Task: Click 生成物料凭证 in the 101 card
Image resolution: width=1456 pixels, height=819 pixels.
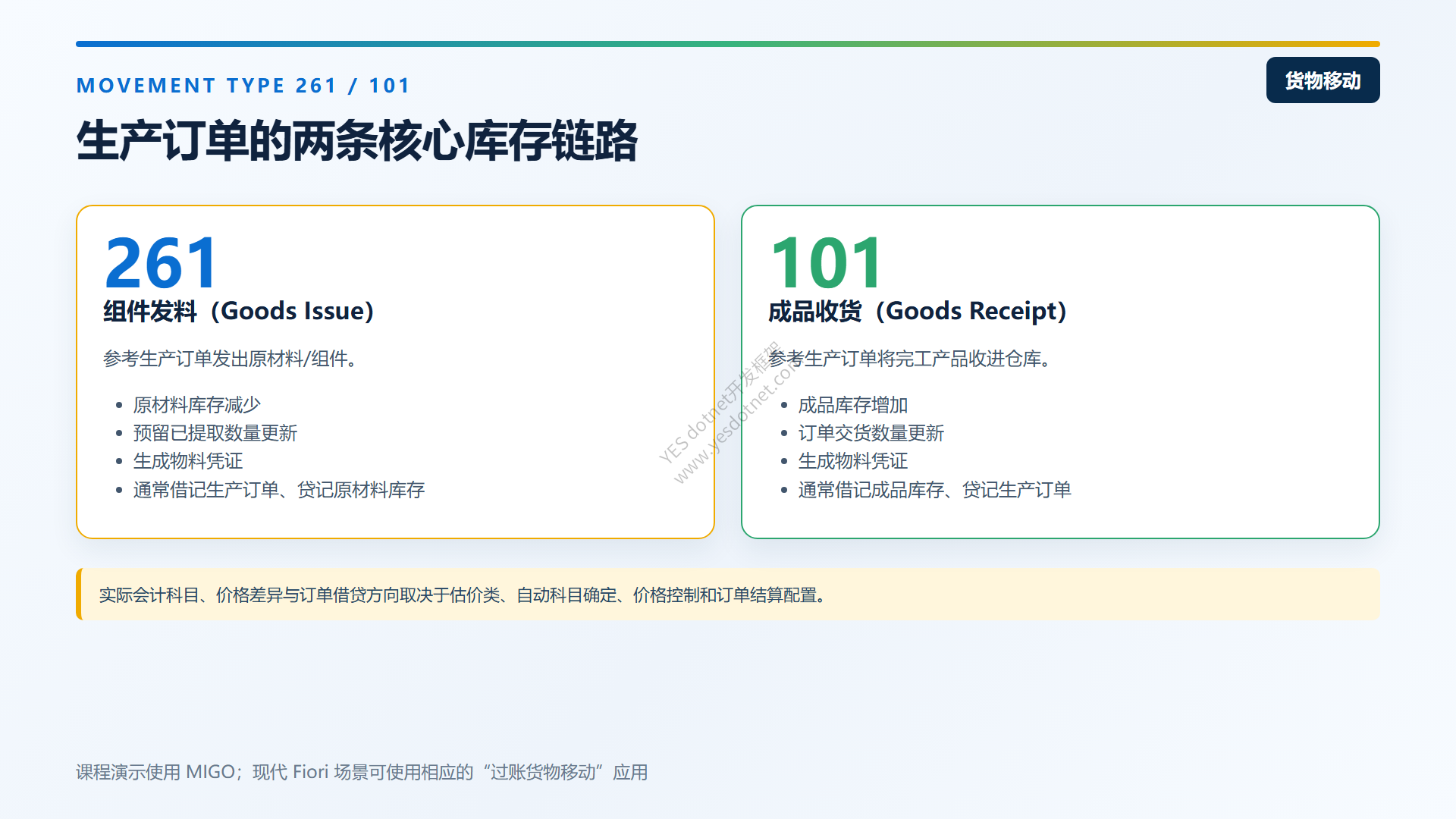Action: (x=853, y=461)
